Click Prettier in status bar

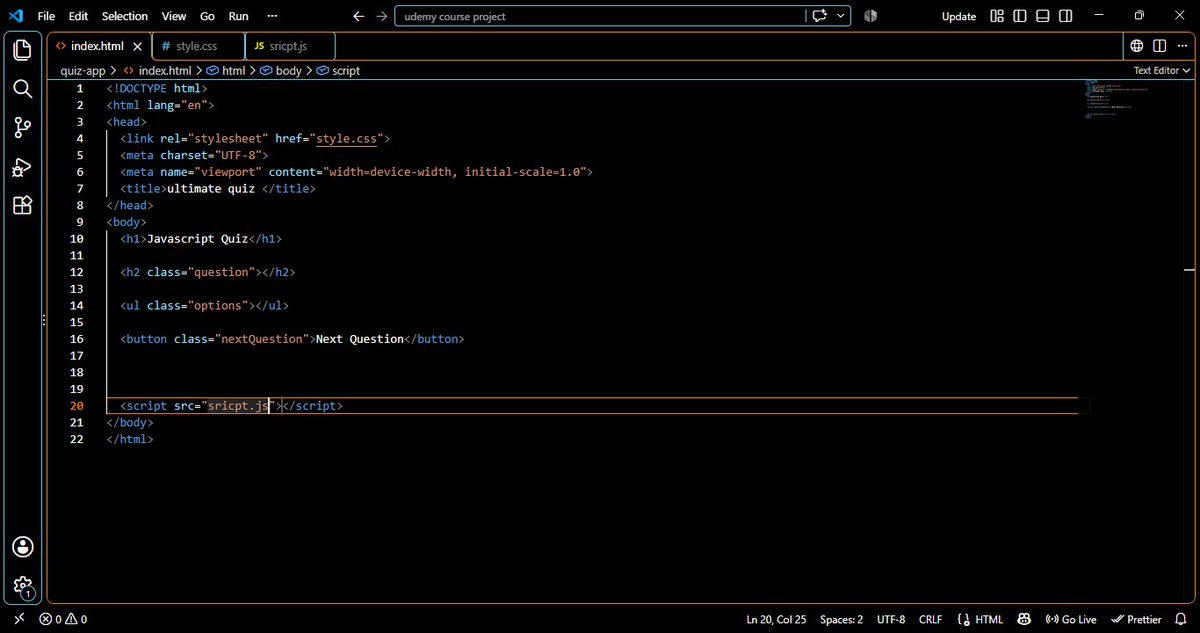(1138, 620)
